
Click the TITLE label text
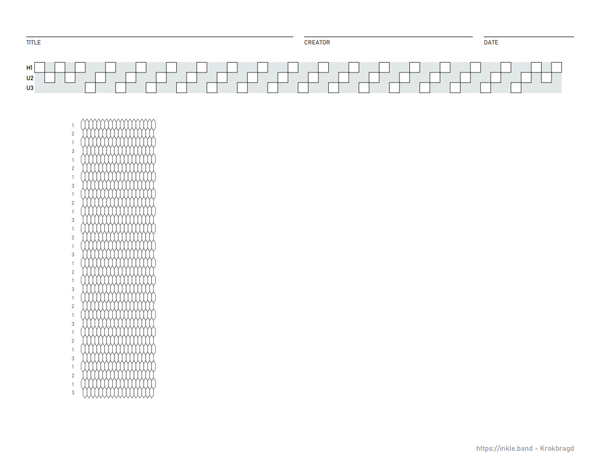tap(33, 42)
